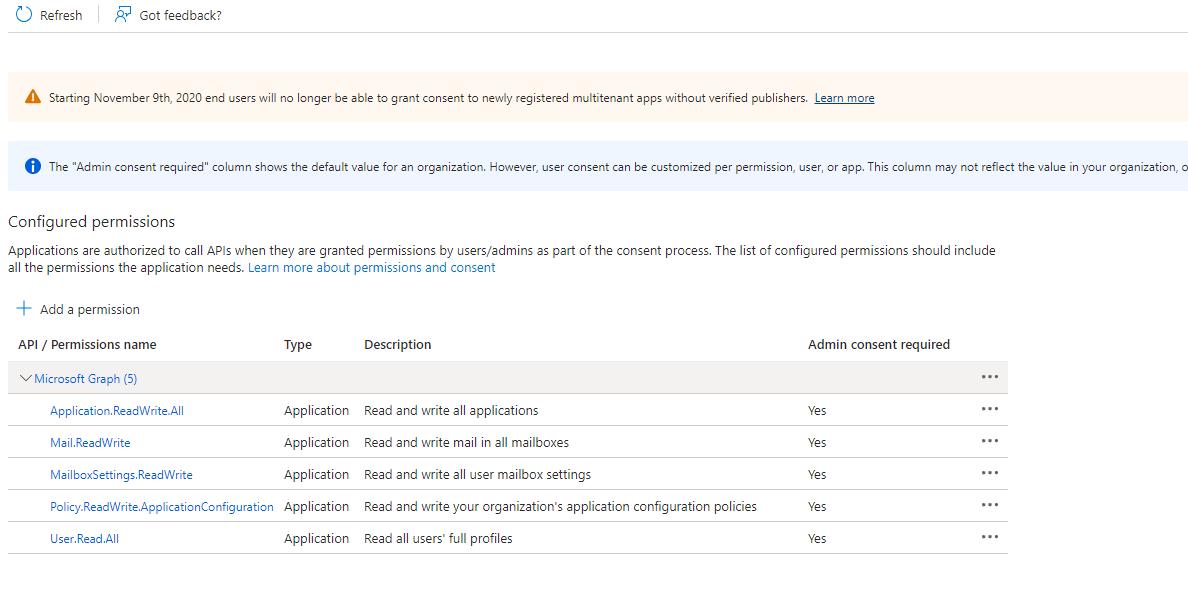
Task: Open User.Read.All permission link
Action: tap(84, 538)
